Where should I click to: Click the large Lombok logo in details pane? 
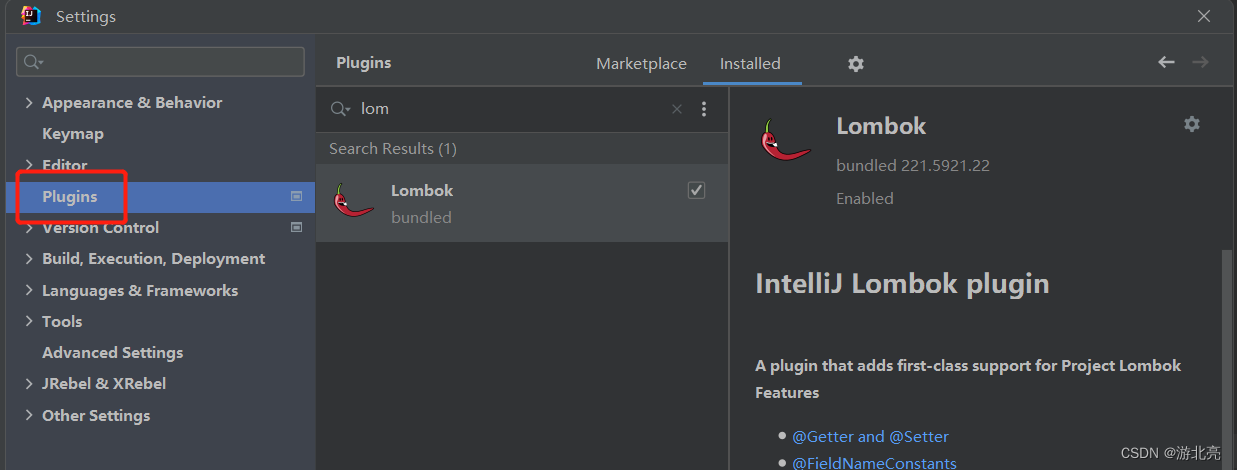[x=784, y=140]
